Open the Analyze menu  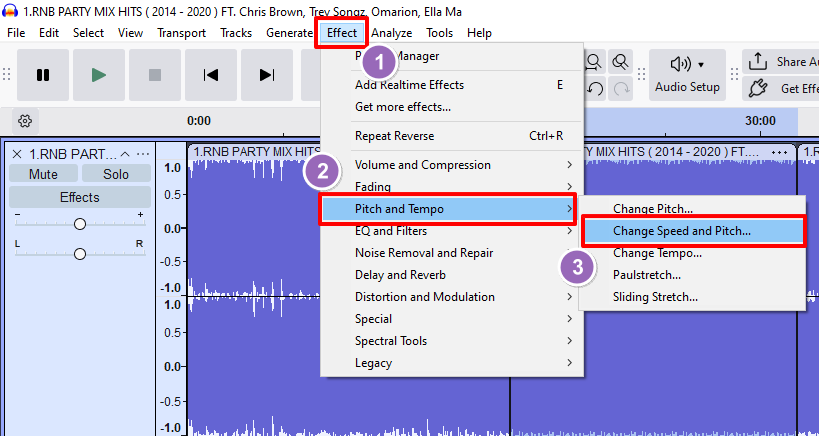click(x=392, y=33)
